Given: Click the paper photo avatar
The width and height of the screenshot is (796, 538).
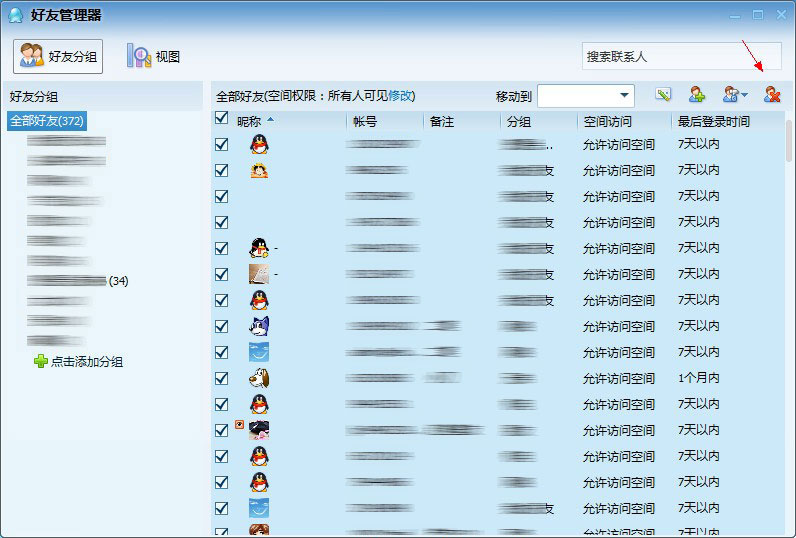Looking at the screenshot, I should point(259,274).
